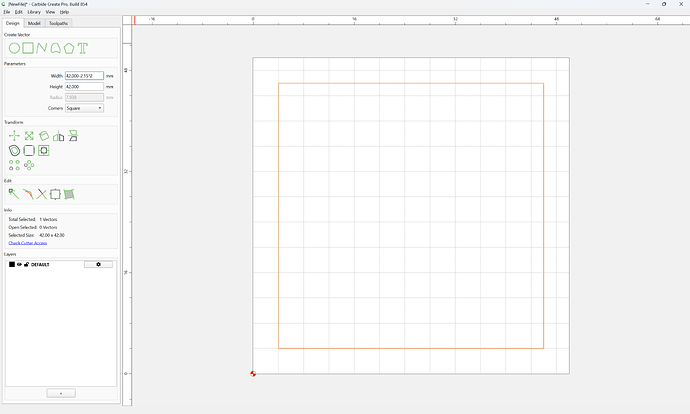Click the 'Selected Size' info text
Screen dimensions: 690x414
tap(37, 235)
